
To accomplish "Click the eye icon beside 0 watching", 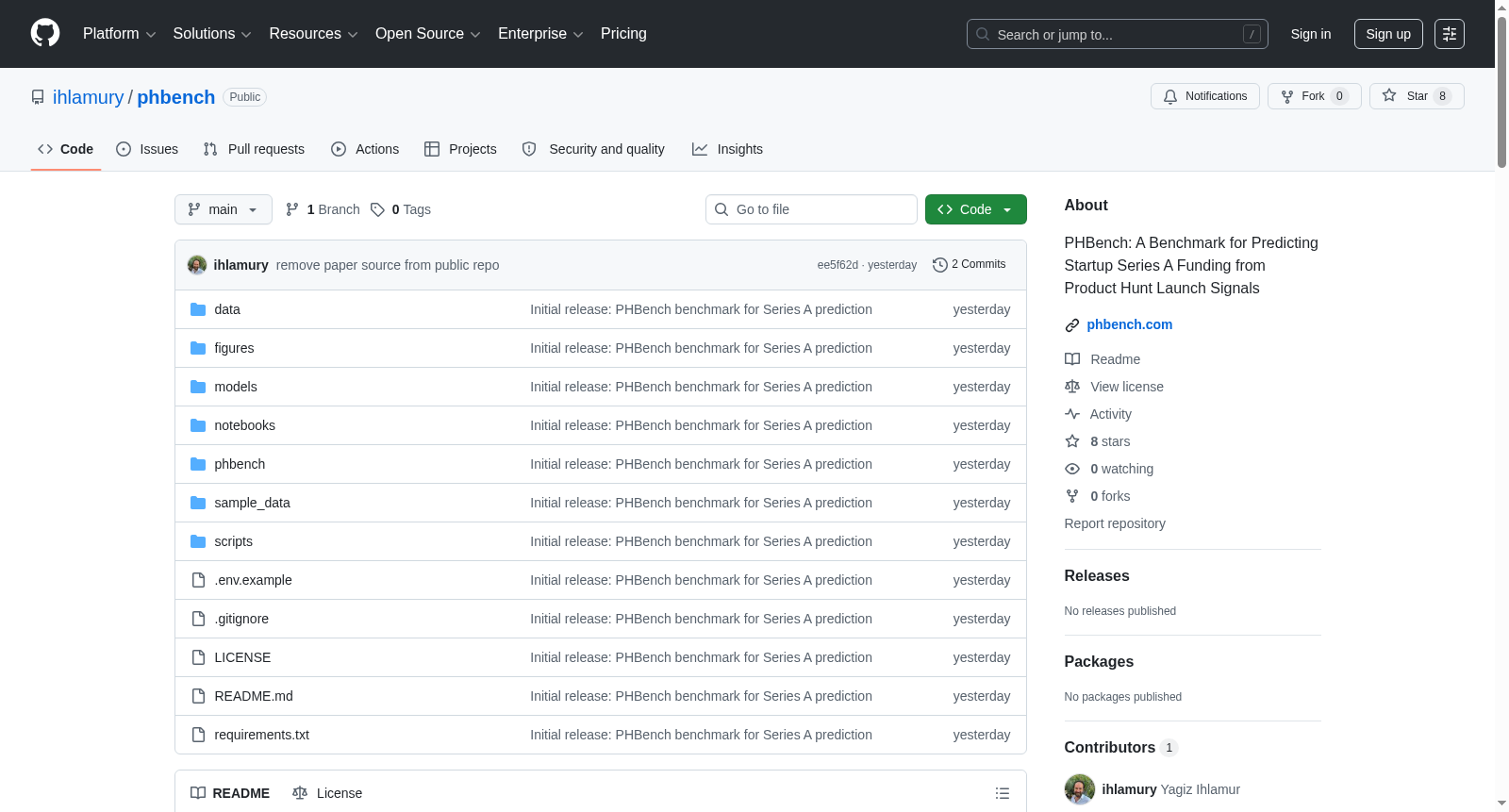I will (1072, 469).
